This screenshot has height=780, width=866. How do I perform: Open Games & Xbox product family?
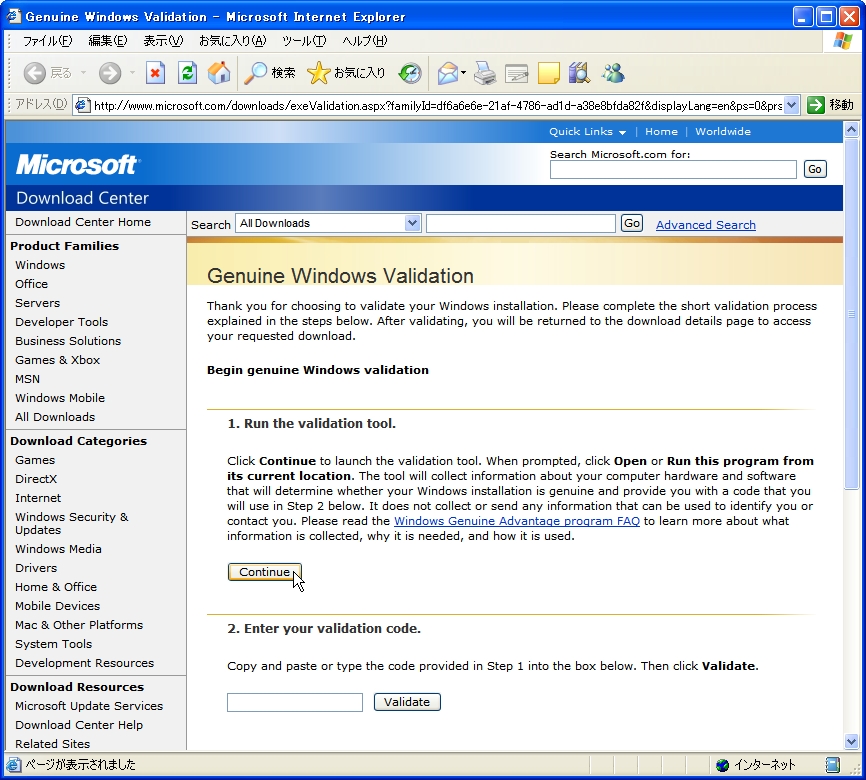click(57, 360)
